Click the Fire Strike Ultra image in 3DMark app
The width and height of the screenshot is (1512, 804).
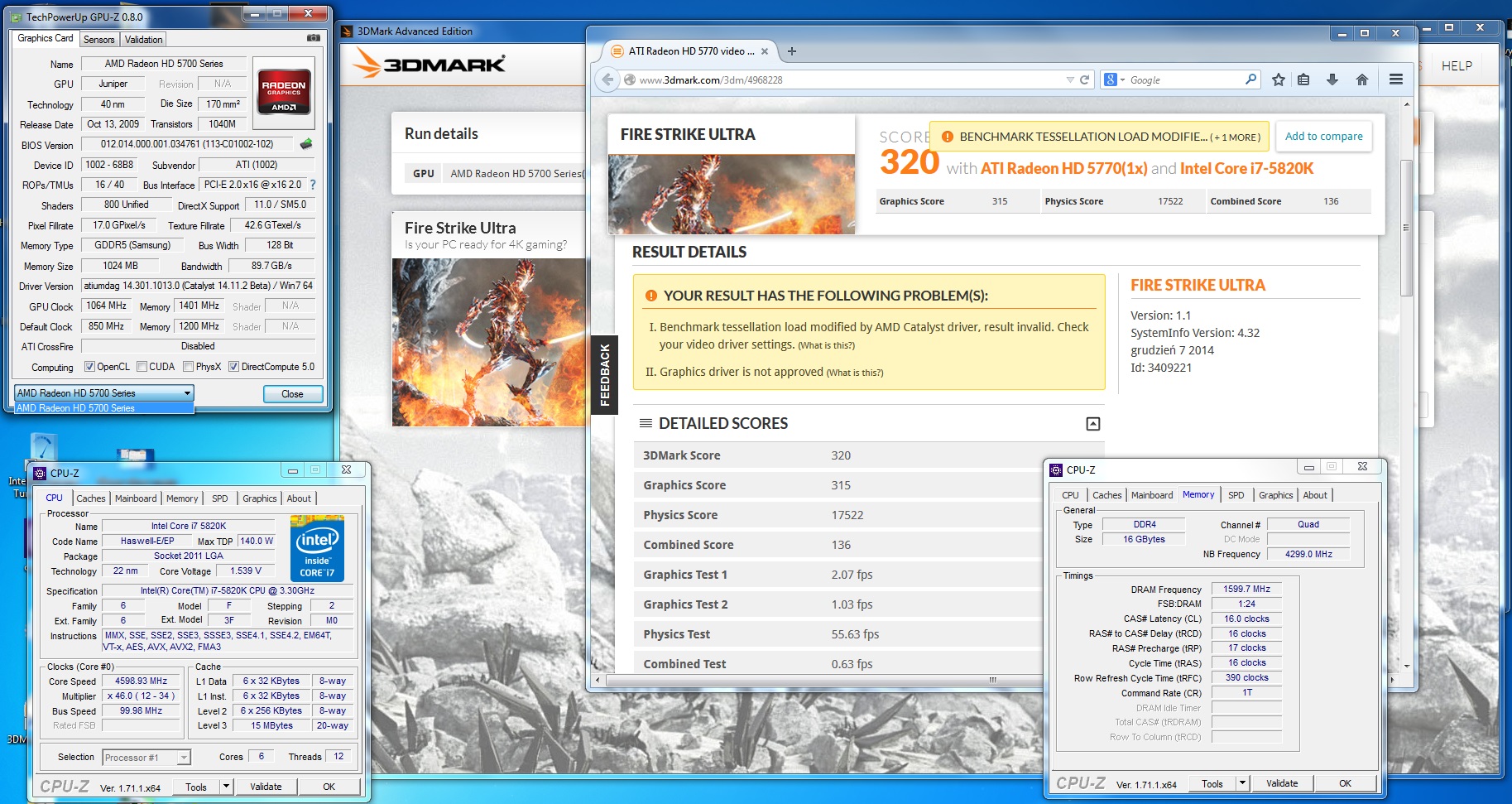pyautogui.click(x=489, y=342)
